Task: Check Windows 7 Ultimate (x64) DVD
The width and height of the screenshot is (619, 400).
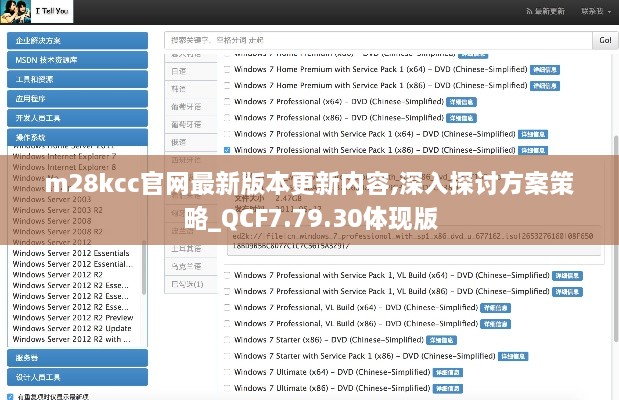Action: pos(227,372)
